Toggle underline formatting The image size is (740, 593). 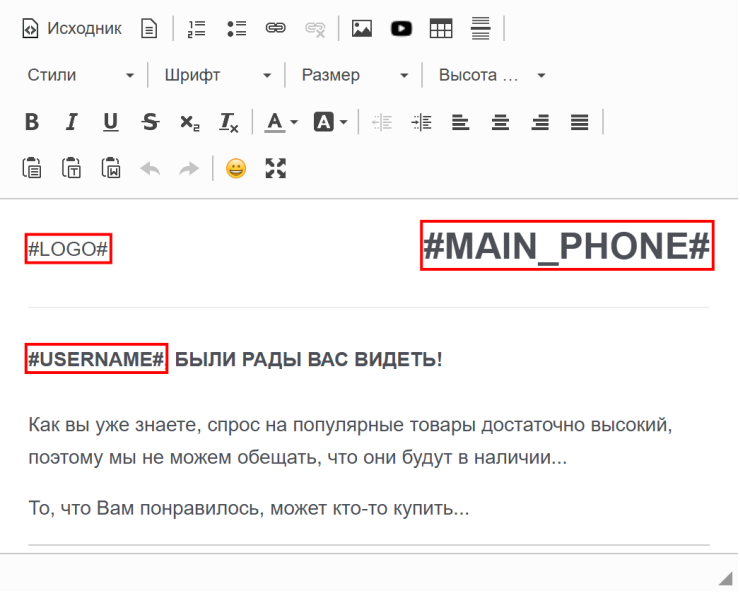[111, 122]
